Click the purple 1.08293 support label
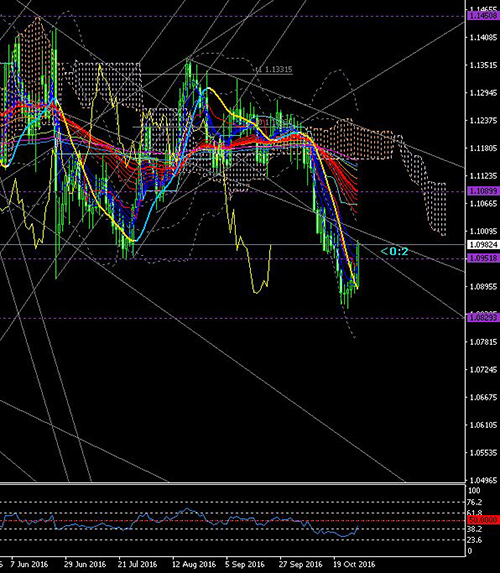Viewport: 500px width, 573px height. [484, 318]
